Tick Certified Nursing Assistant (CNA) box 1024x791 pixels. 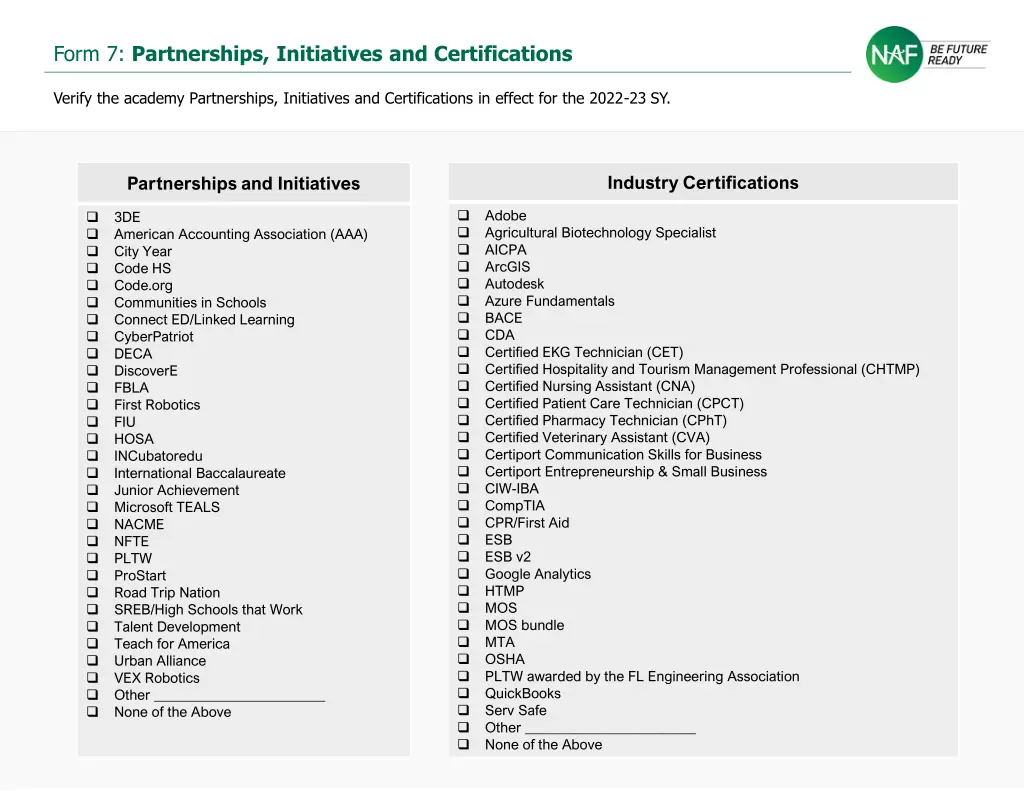point(463,385)
